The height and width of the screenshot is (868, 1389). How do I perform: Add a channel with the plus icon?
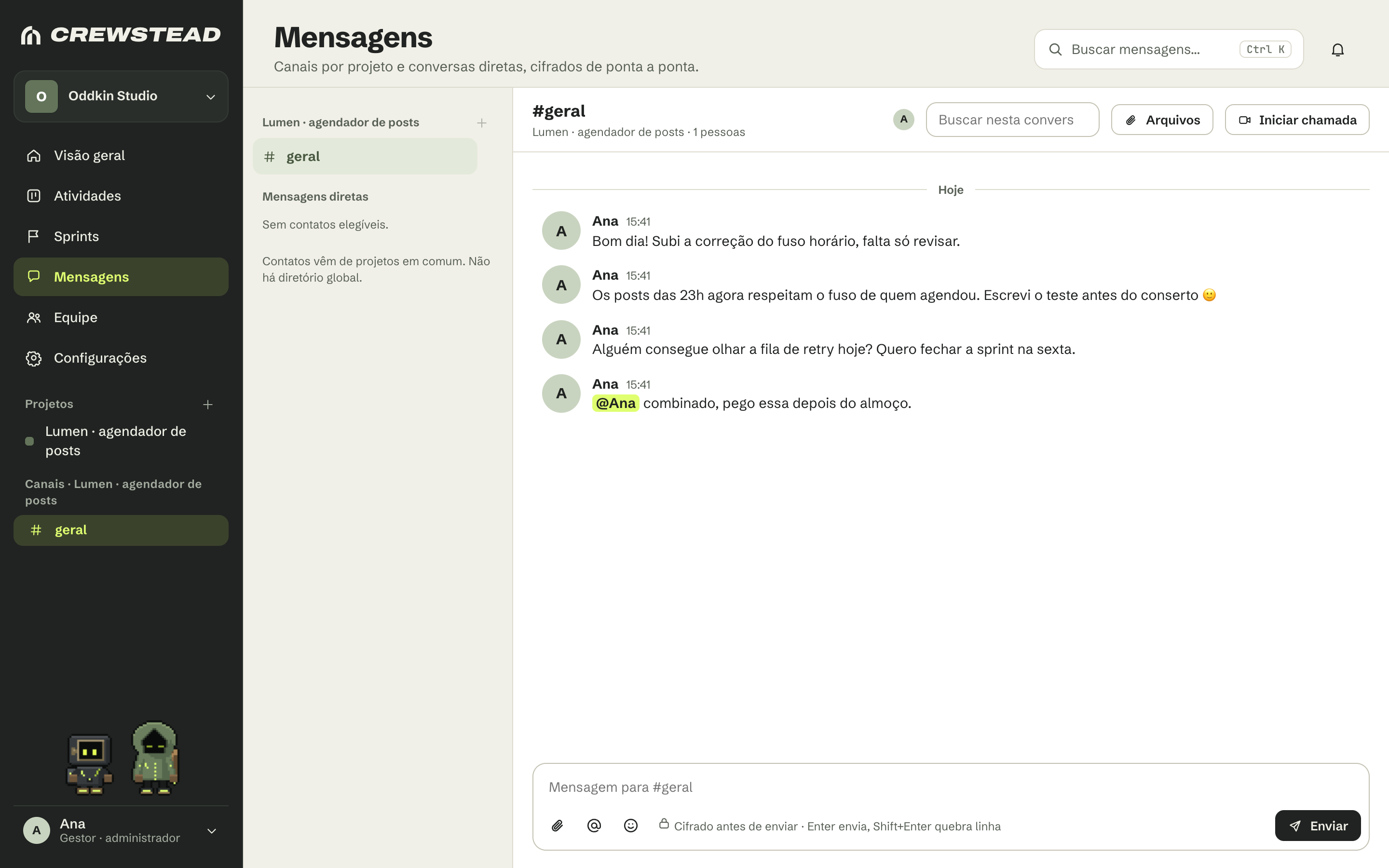coord(481,123)
